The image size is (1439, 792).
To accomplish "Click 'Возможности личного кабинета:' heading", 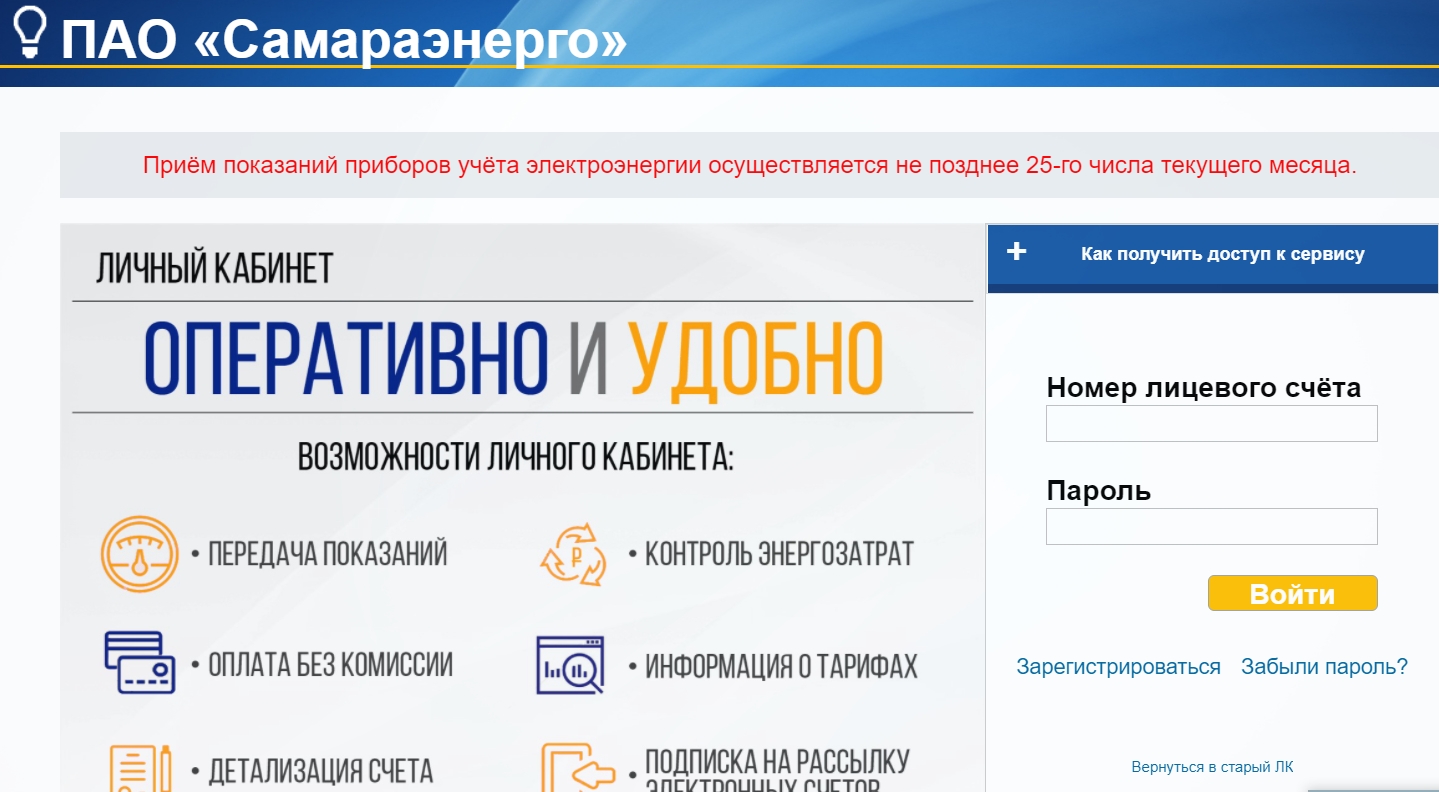I will pyautogui.click(x=516, y=457).
